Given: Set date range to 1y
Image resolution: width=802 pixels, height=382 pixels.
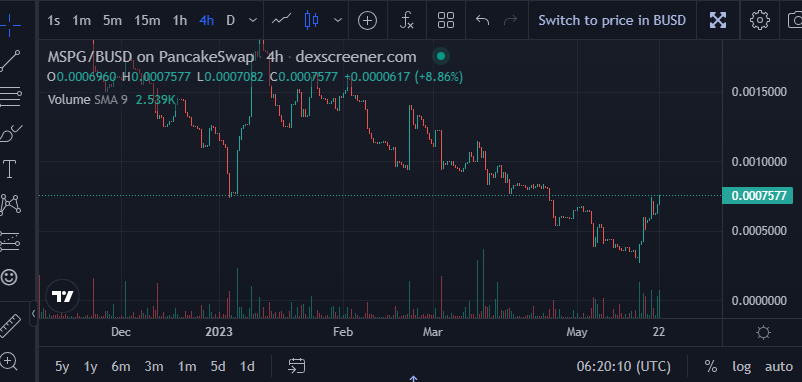Looking at the screenshot, I should [91, 367].
